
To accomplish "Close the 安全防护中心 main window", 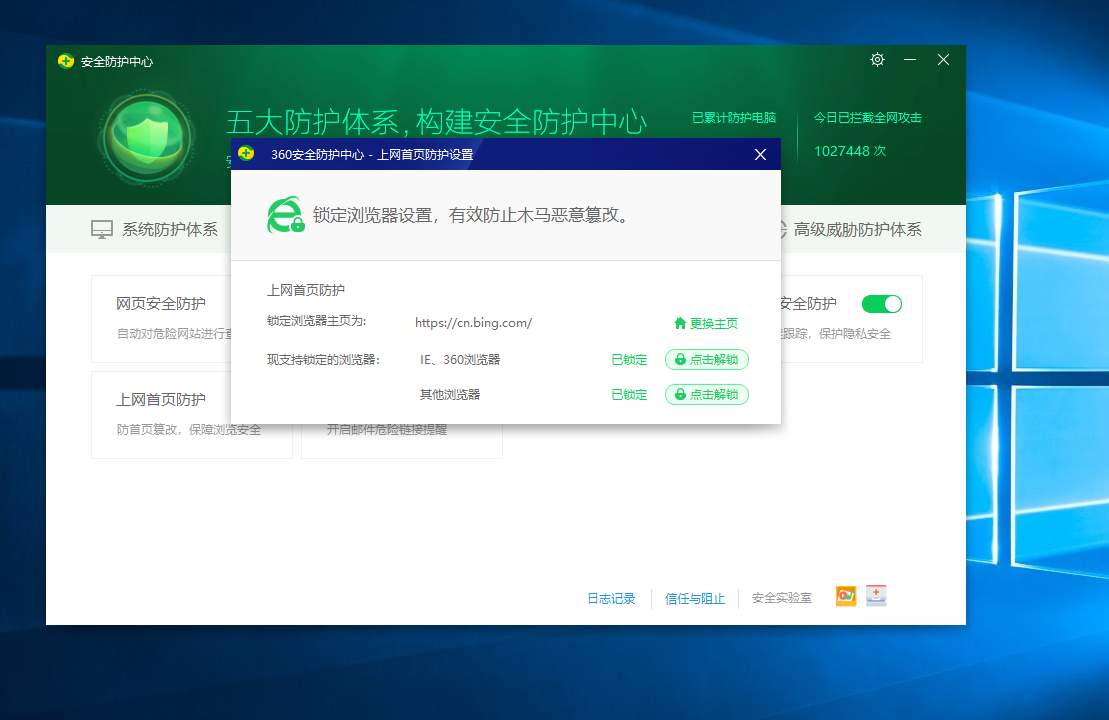I will pyautogui.click(x=943, y=60).
